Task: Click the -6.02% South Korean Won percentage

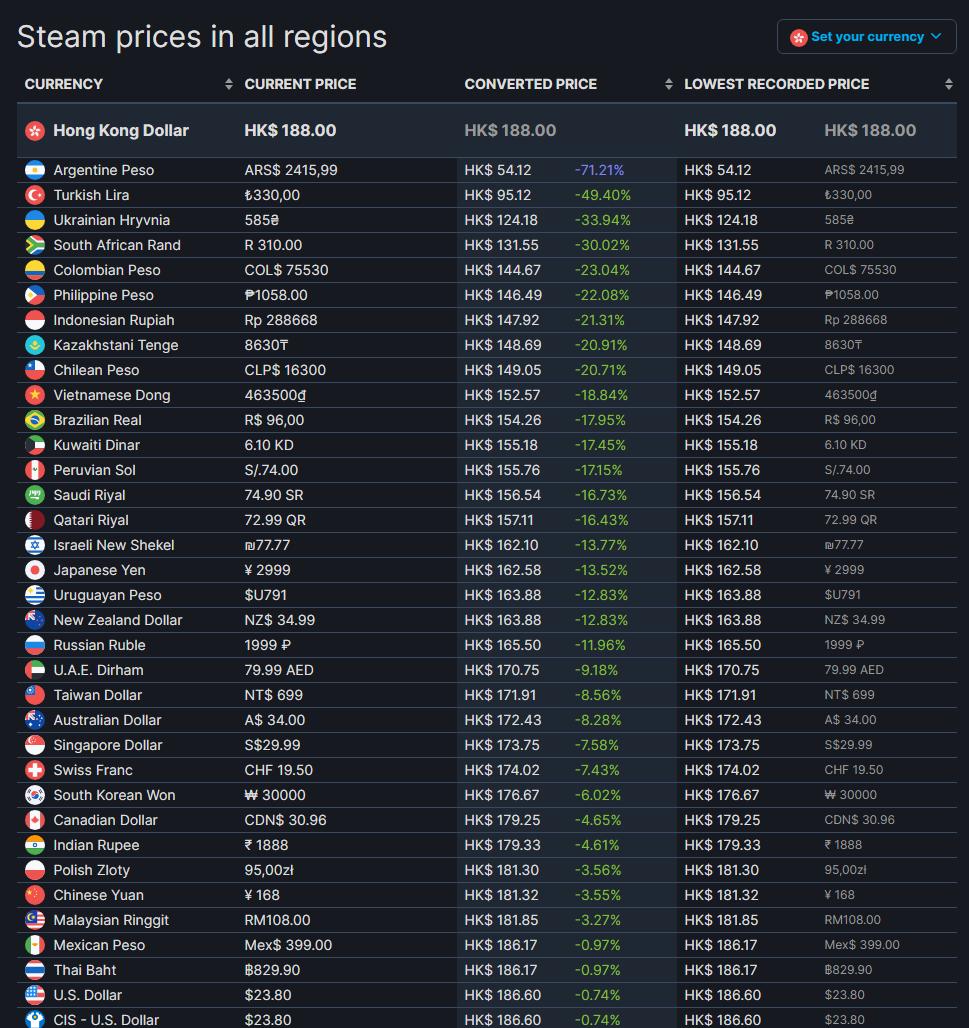Action: point(598,795)
